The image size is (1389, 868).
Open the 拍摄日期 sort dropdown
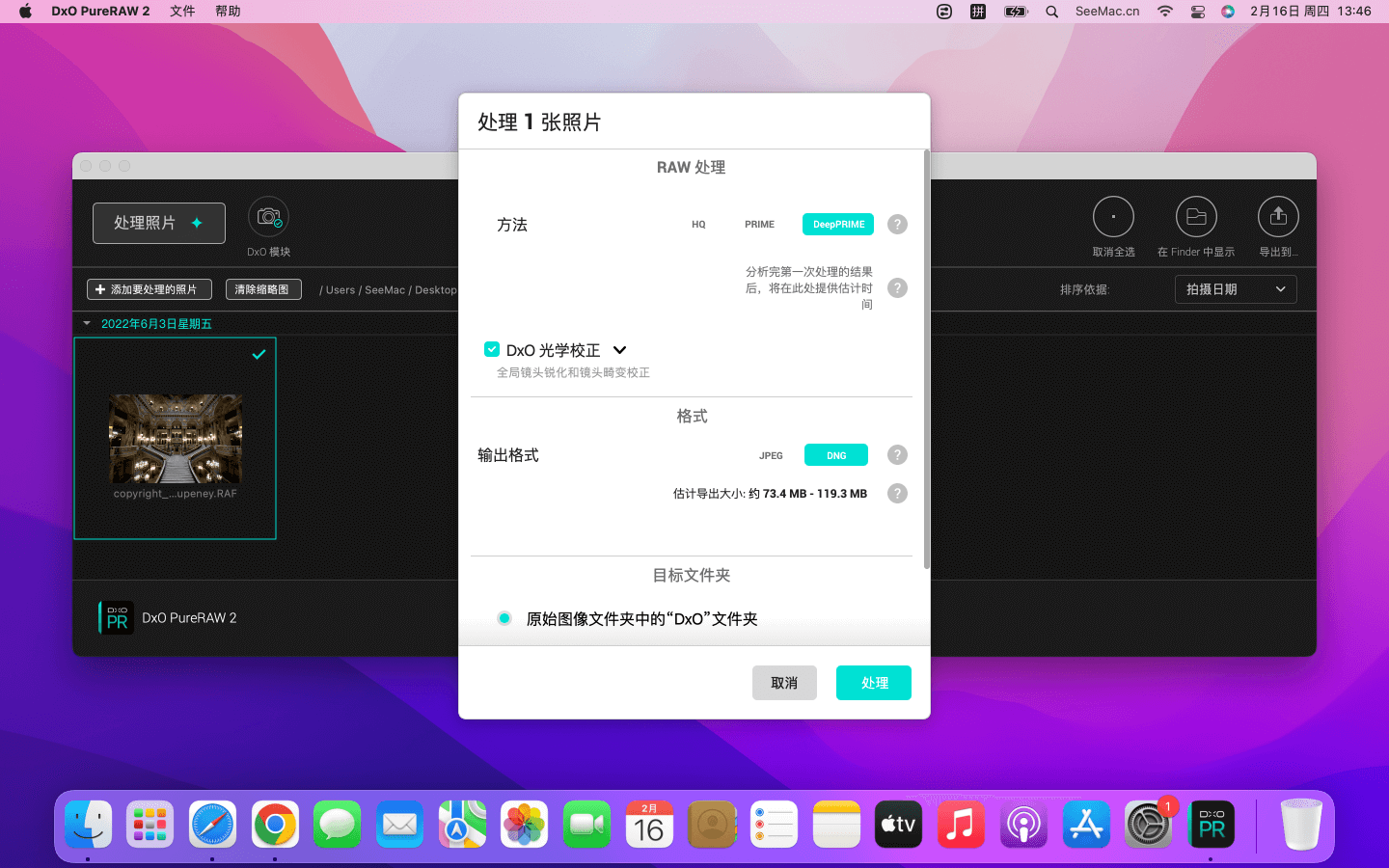tap(1235, 289)
